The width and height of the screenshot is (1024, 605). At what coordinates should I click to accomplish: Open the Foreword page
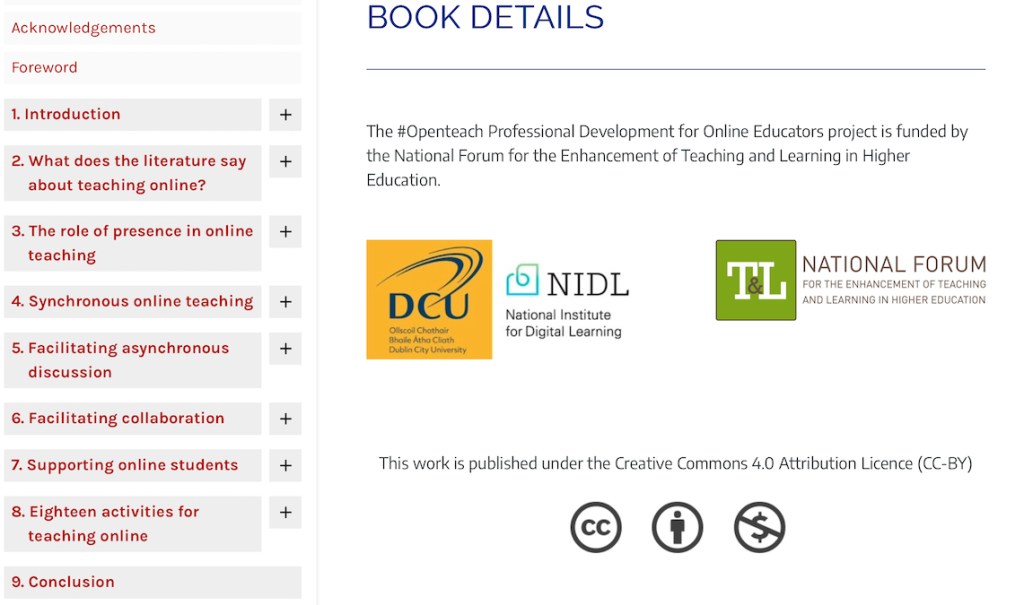[x=44, y=68]
